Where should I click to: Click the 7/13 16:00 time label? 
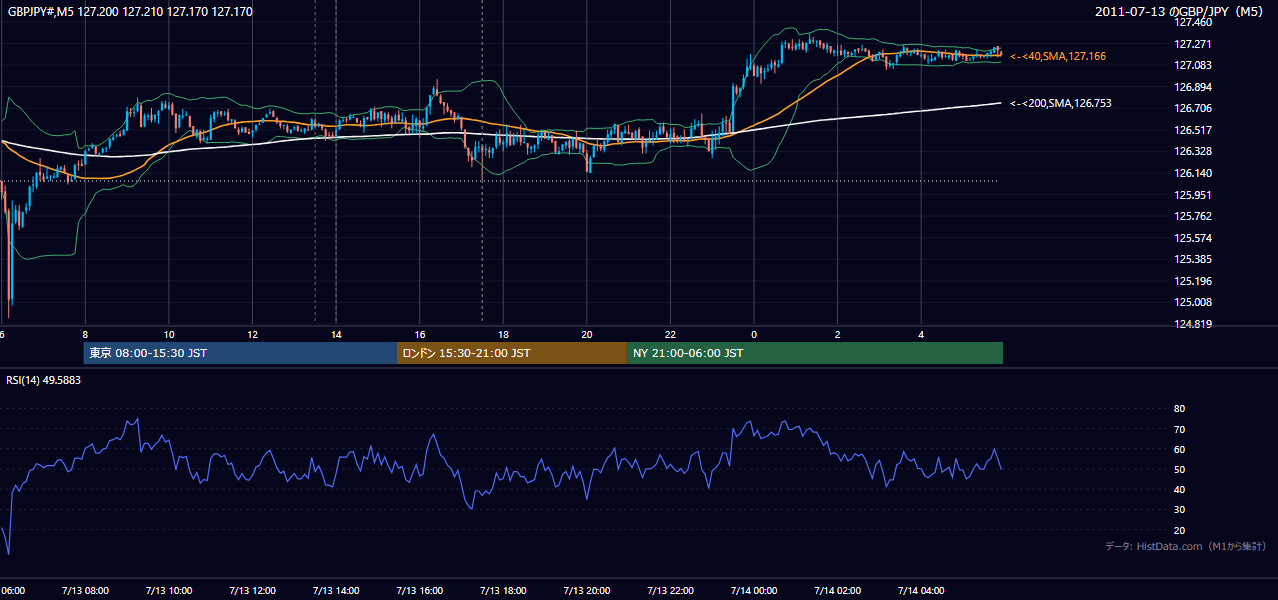(420, 590)
